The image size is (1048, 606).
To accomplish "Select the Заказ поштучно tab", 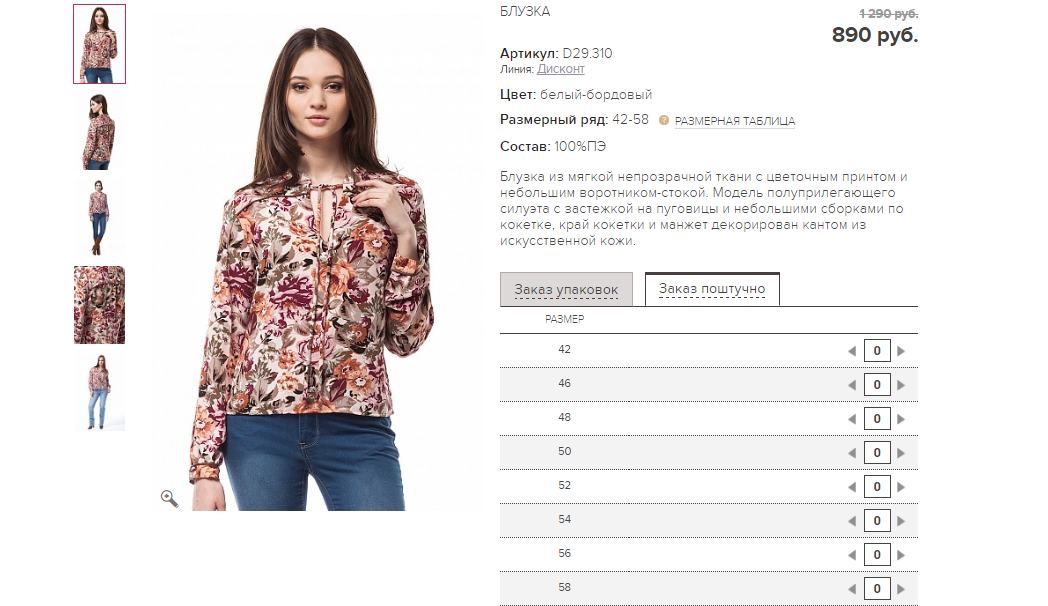I will pyautogui.click(x=712, y=289).
